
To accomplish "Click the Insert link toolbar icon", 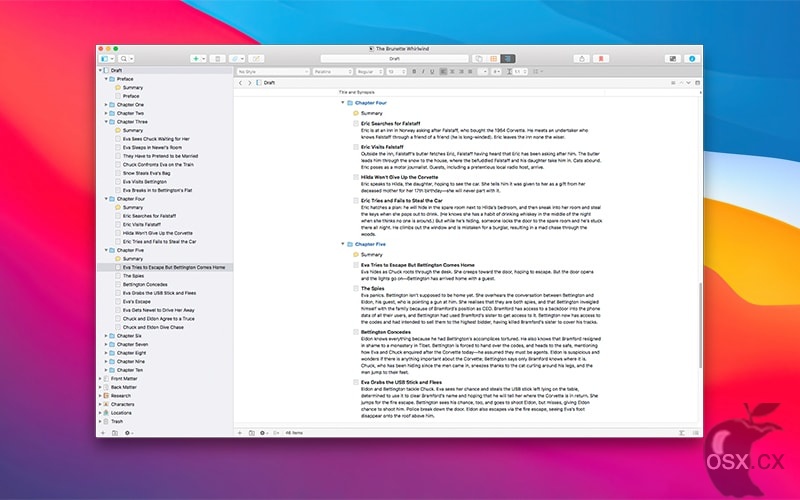I will (x=237, y=59).
